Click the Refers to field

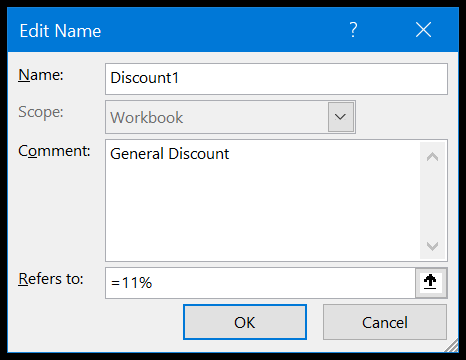261,283
